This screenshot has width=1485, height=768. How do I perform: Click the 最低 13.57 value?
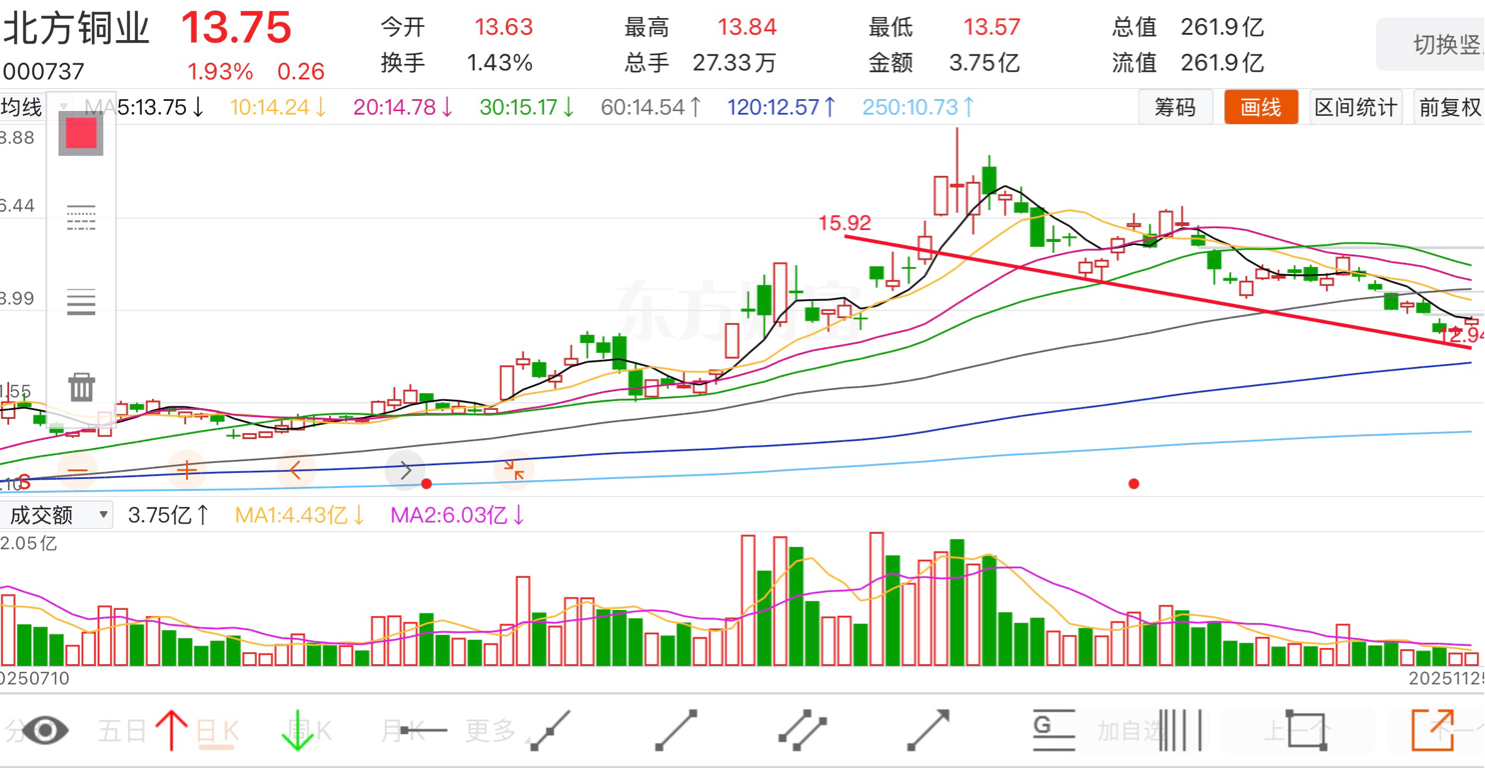pos(992,27)
